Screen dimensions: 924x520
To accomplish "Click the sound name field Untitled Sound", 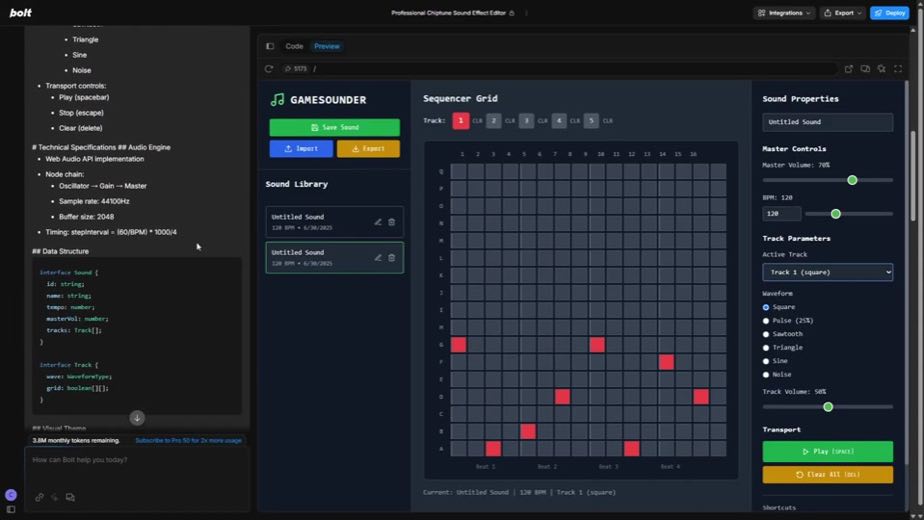I will tap(827, 122).
